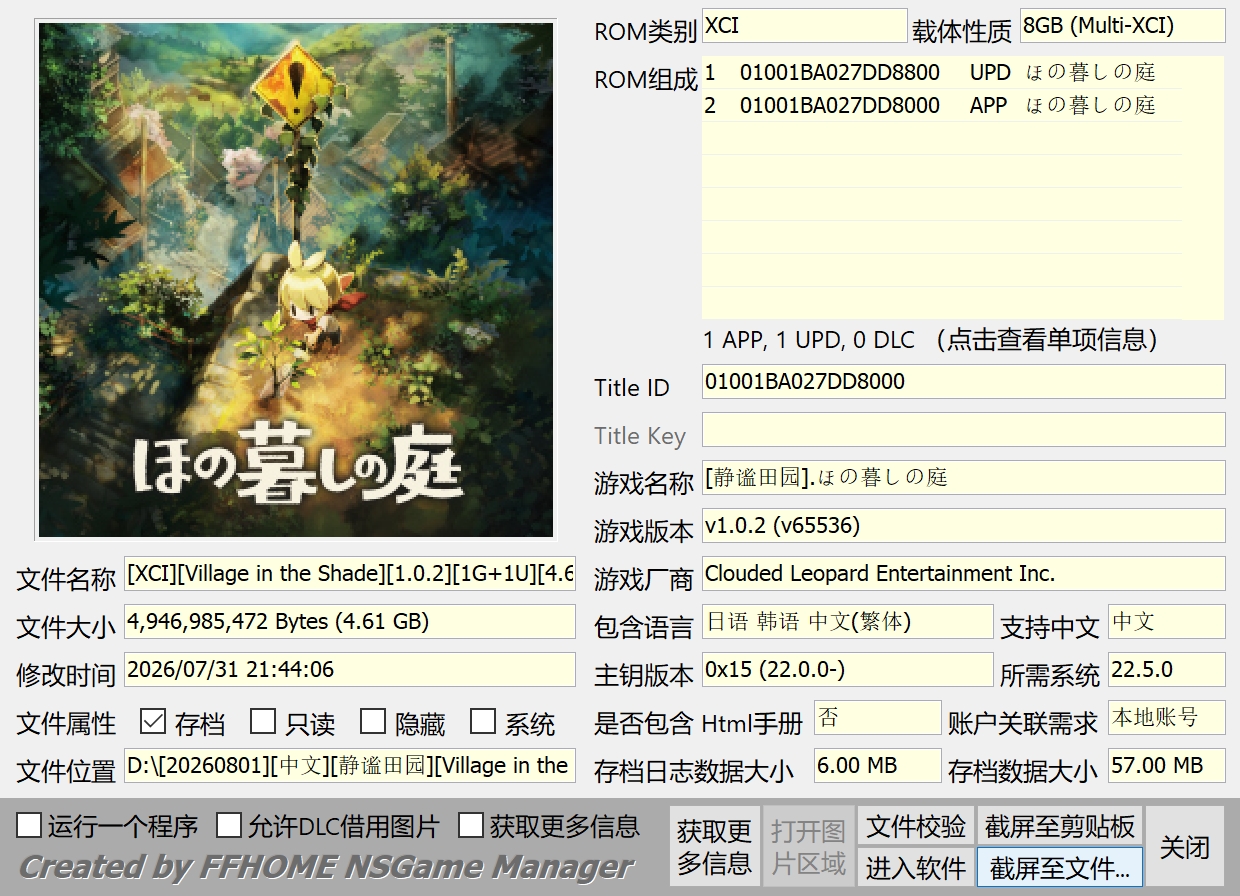Click the 存档数据大小 57.00 MB field

tap(1166, 765)
